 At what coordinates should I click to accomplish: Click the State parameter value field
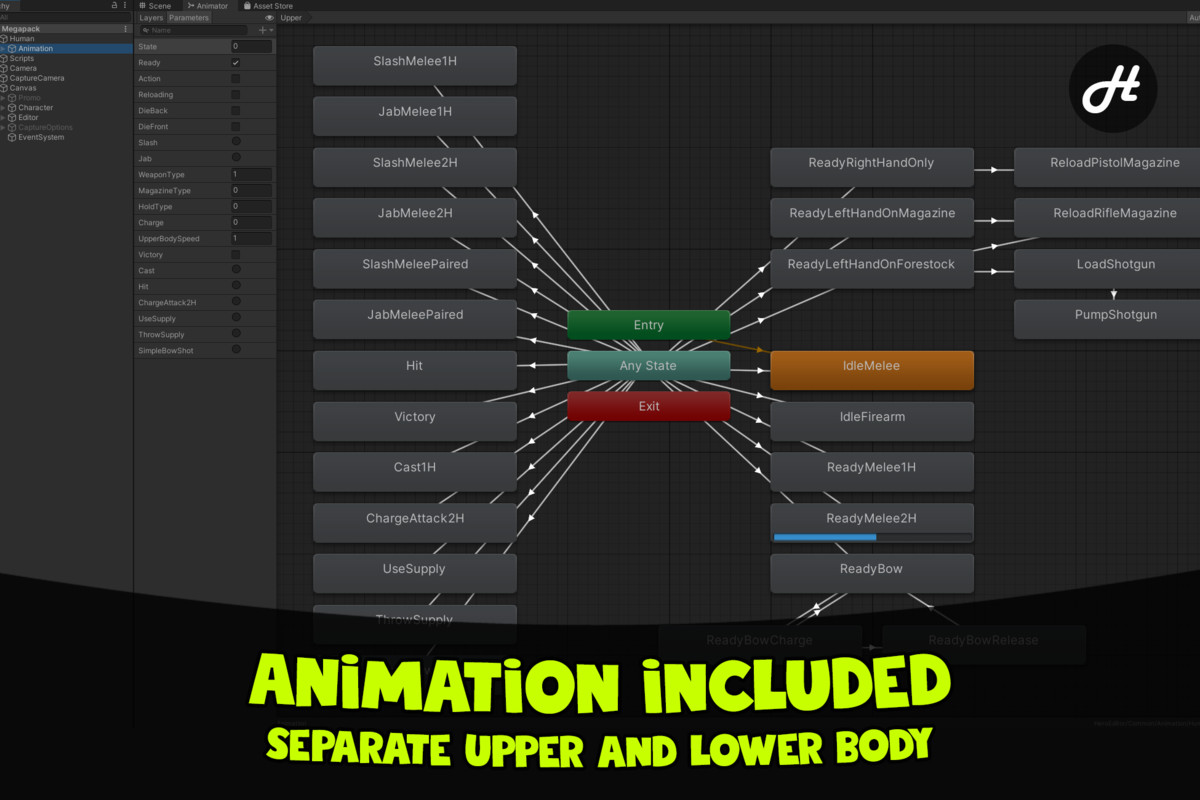[251, 47]
